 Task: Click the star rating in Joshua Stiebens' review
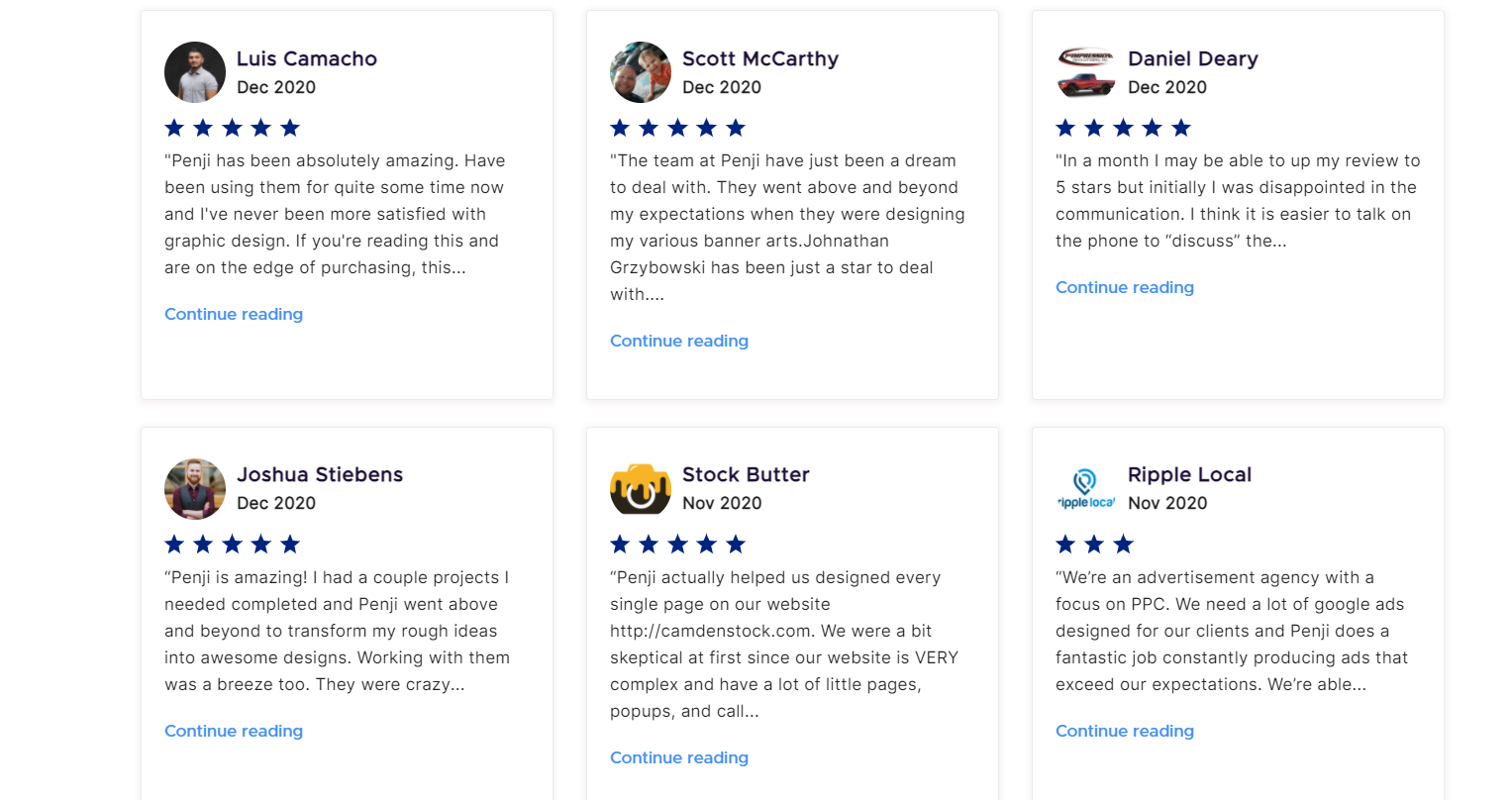coord(232,545)
